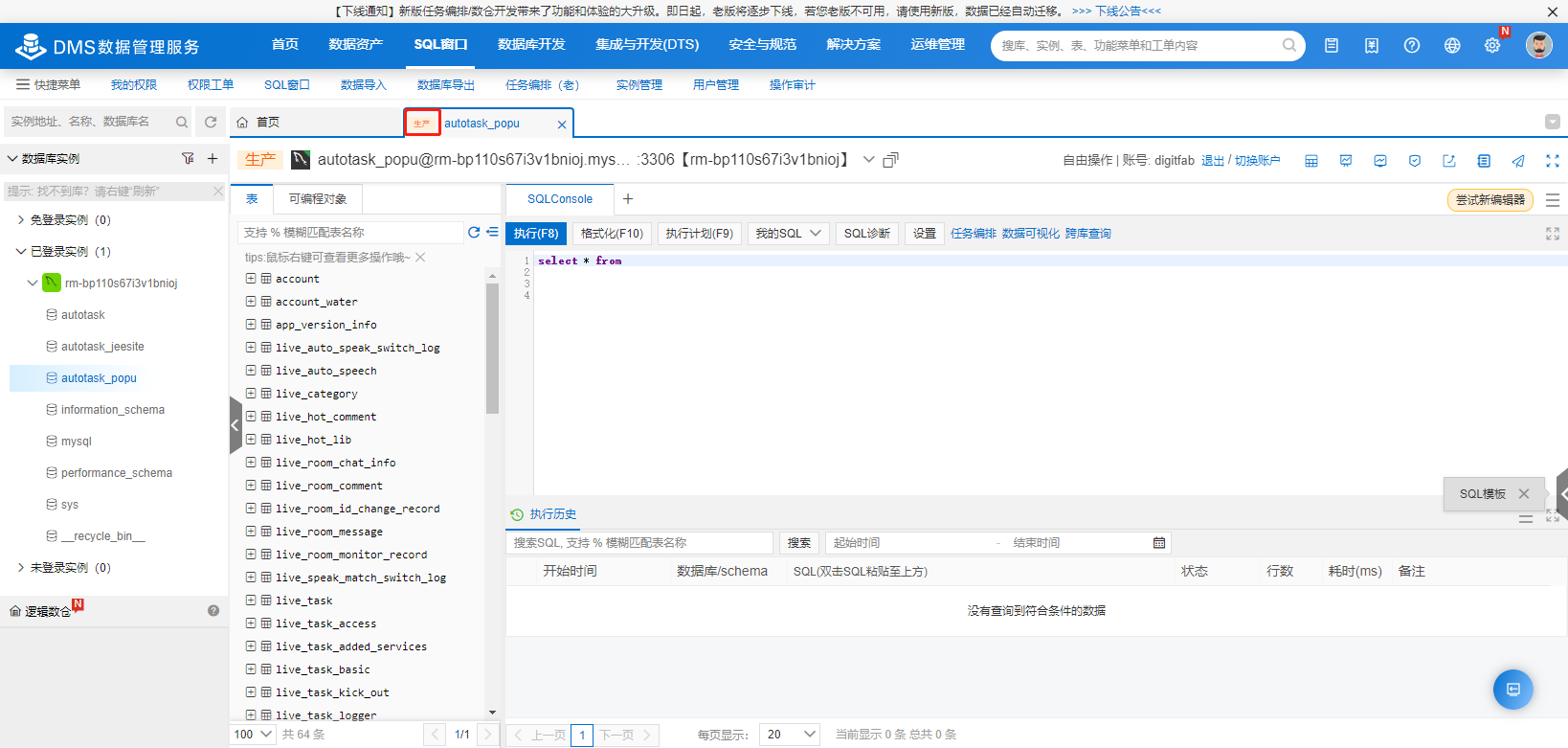Viewport: 1568px width, 748px height.
Task: Close the SQL模板 popup
Action: [x=1524, y=494]
